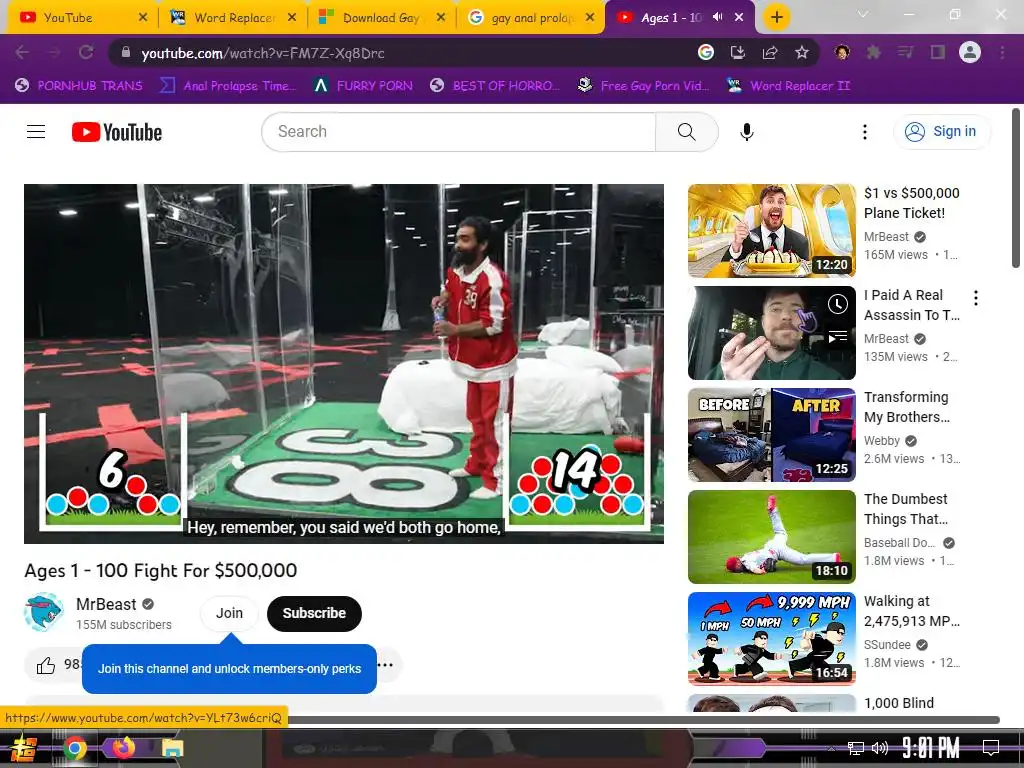Open MrBeast channel name link
This screenshot has height=768, width=1024.
[106, 604]
